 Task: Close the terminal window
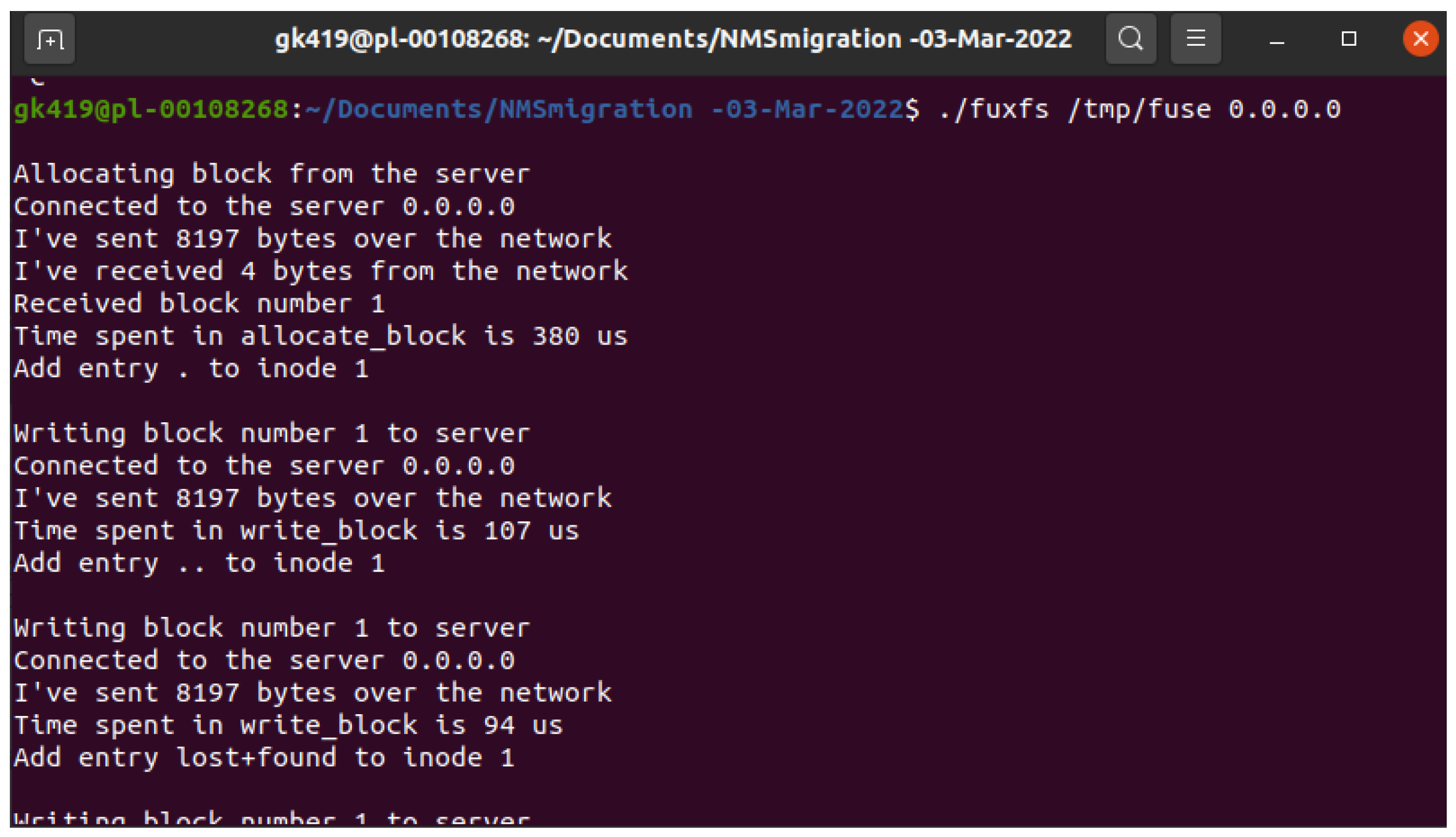pyautogui.click(x=1420, y=39)
